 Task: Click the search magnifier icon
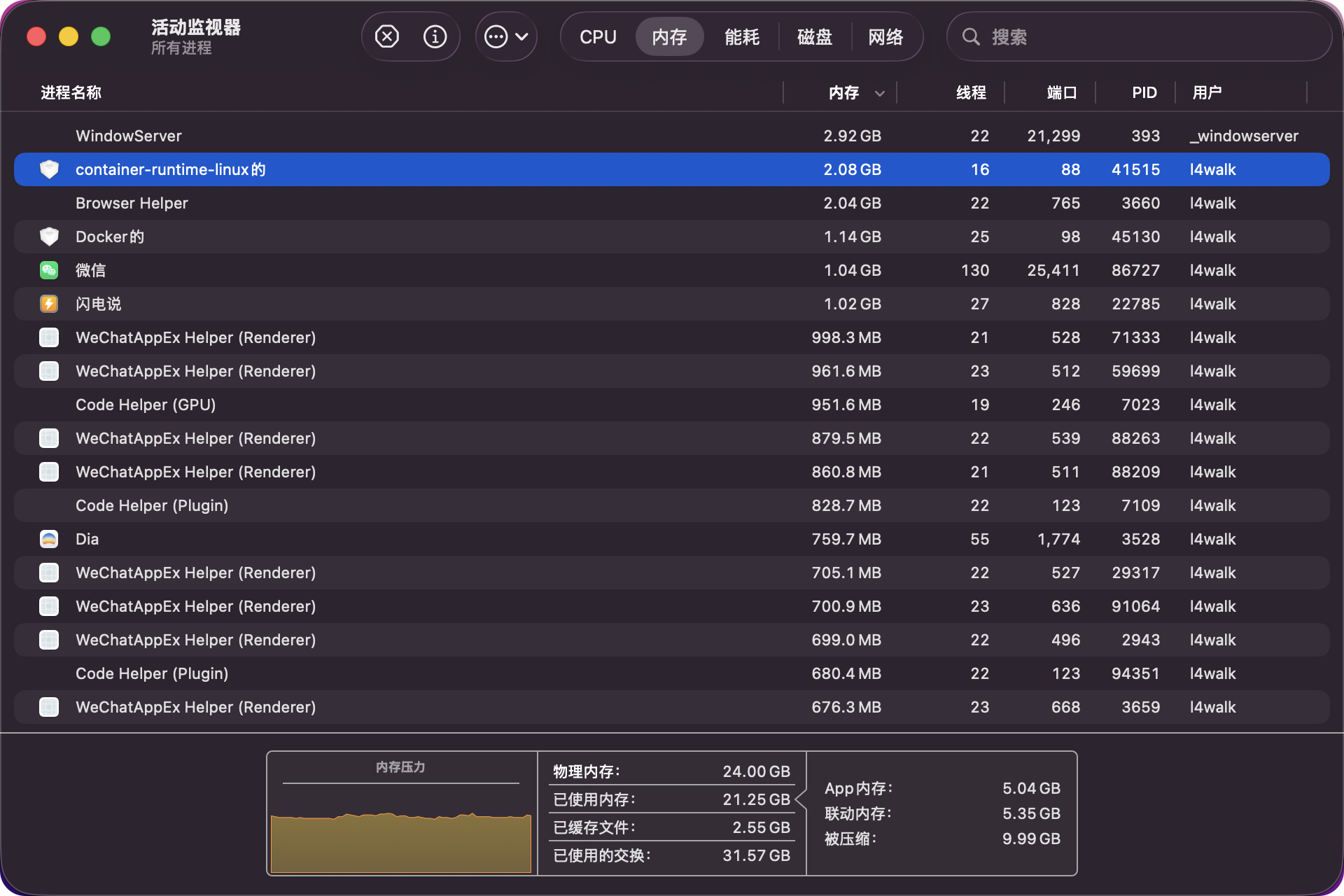[971, 36]
